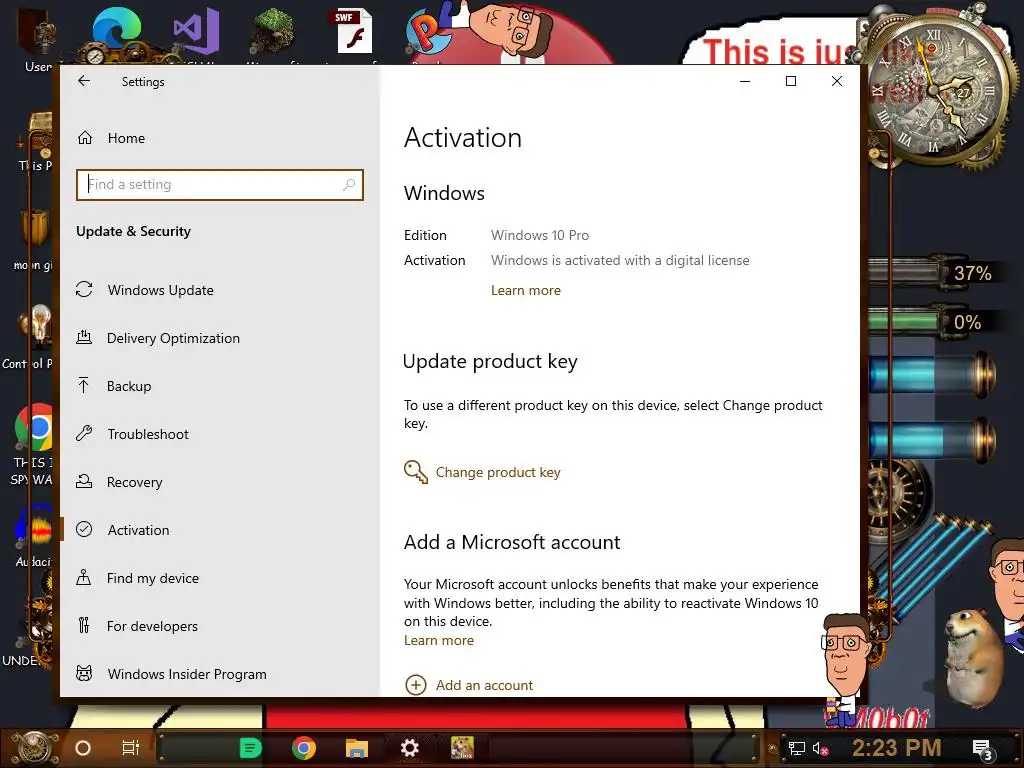Viewport: 1024px width, 768px height.
Task: Click the Home house icon
Action: coord(85,138)
